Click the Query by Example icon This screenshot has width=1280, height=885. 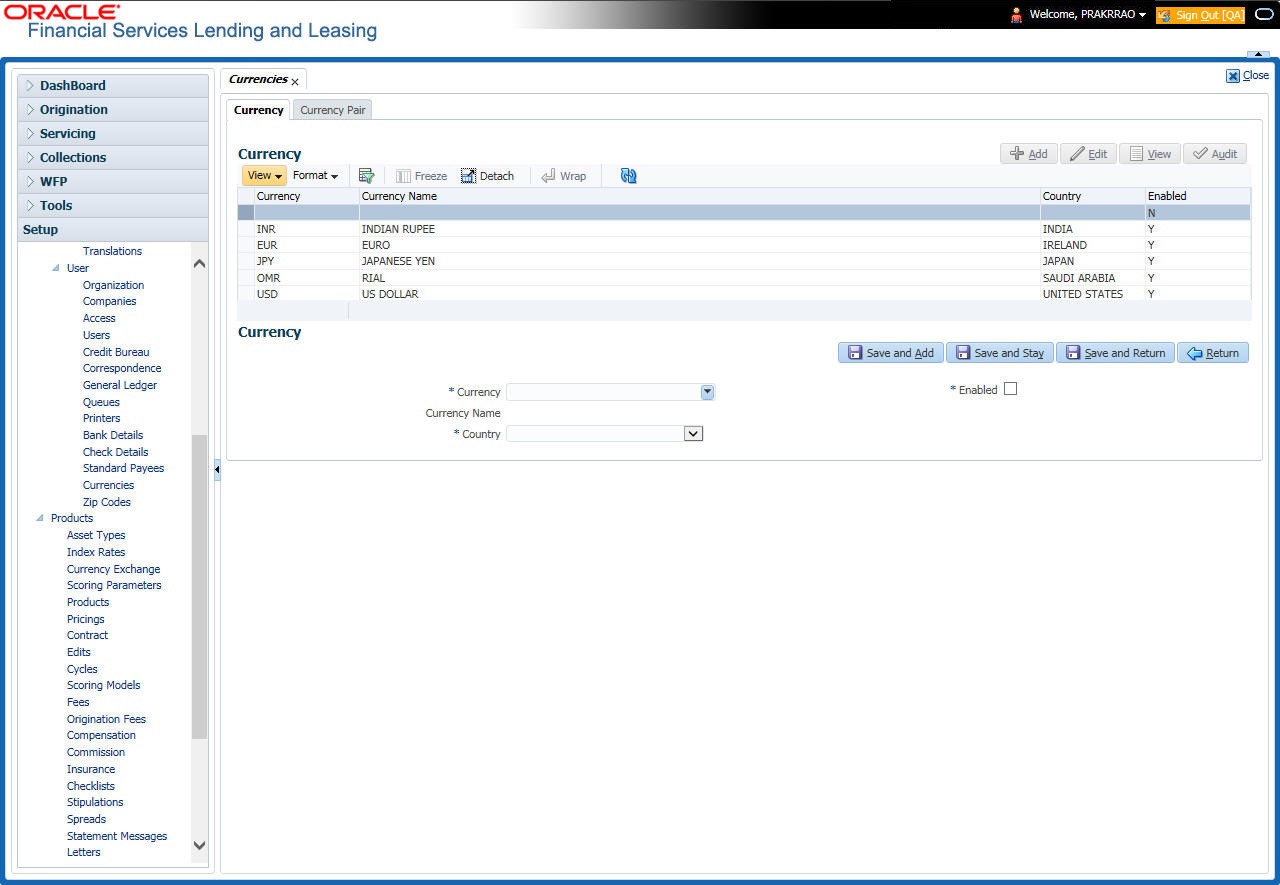coord(366,176)
